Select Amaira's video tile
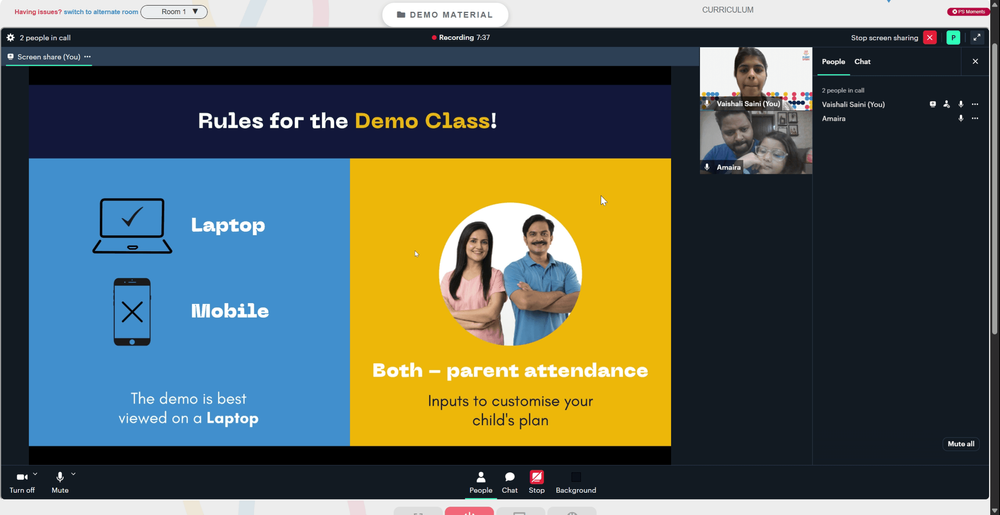This screenshot has width=1000, height=515. pos(756,142)
